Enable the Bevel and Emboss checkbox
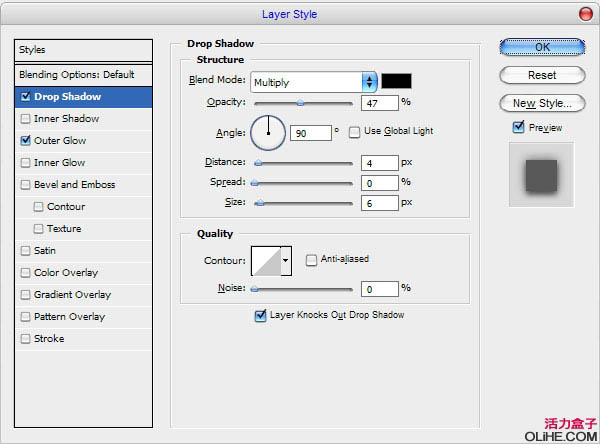 (25, 185)
